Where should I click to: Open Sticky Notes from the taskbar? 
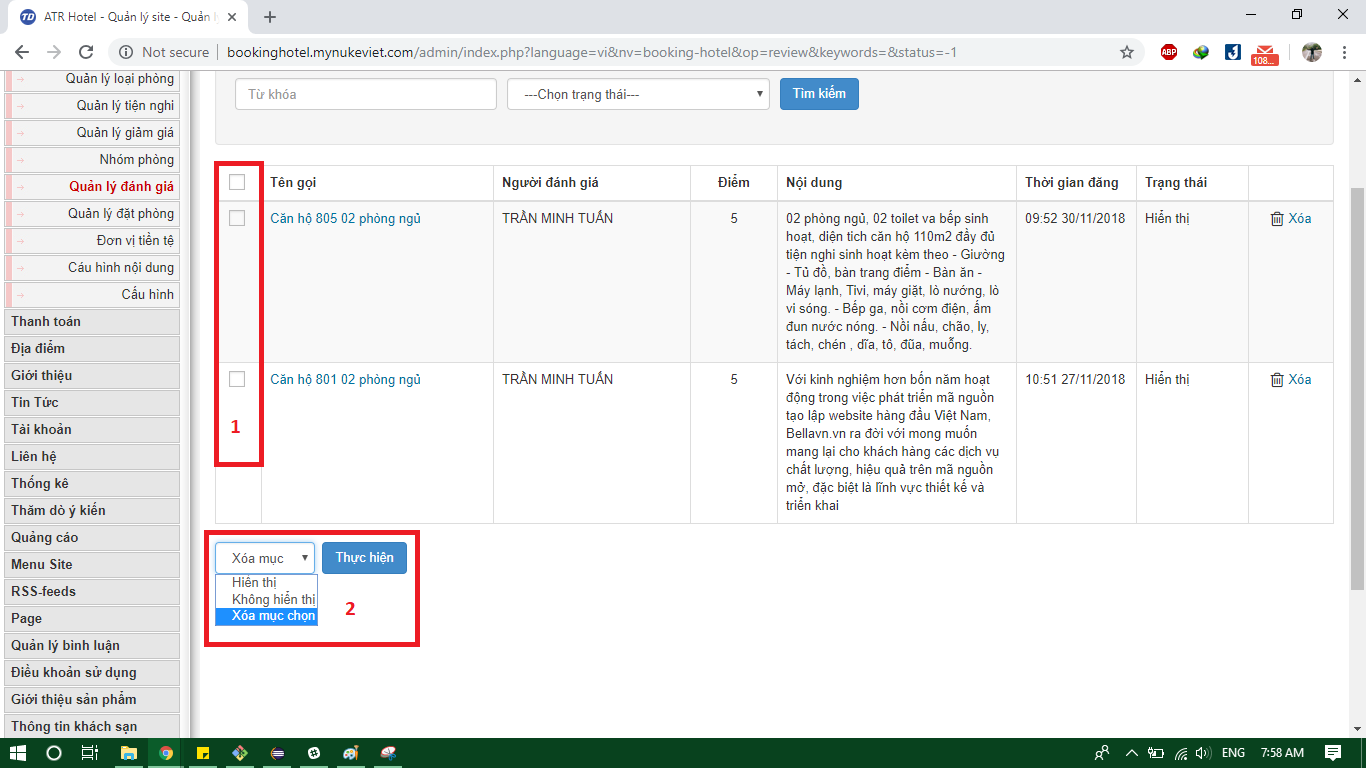[203, 753]
